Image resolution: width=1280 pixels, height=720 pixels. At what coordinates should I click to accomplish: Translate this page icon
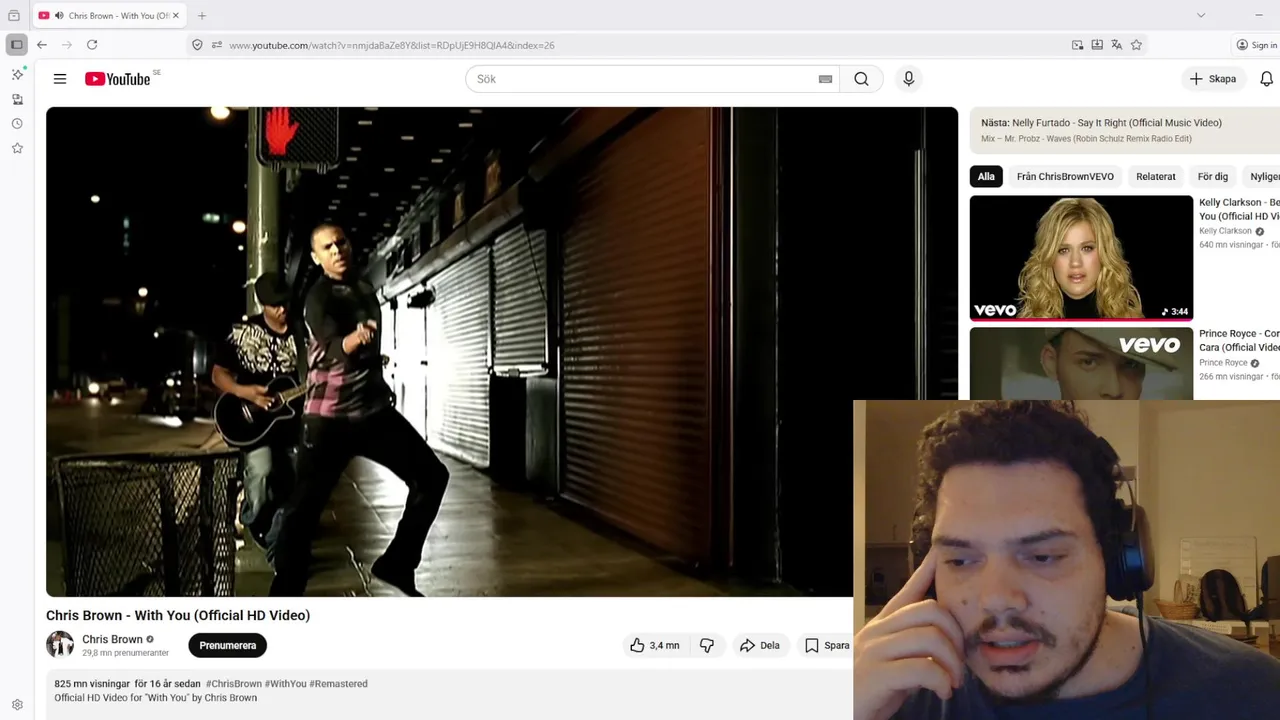point(1117,45)
